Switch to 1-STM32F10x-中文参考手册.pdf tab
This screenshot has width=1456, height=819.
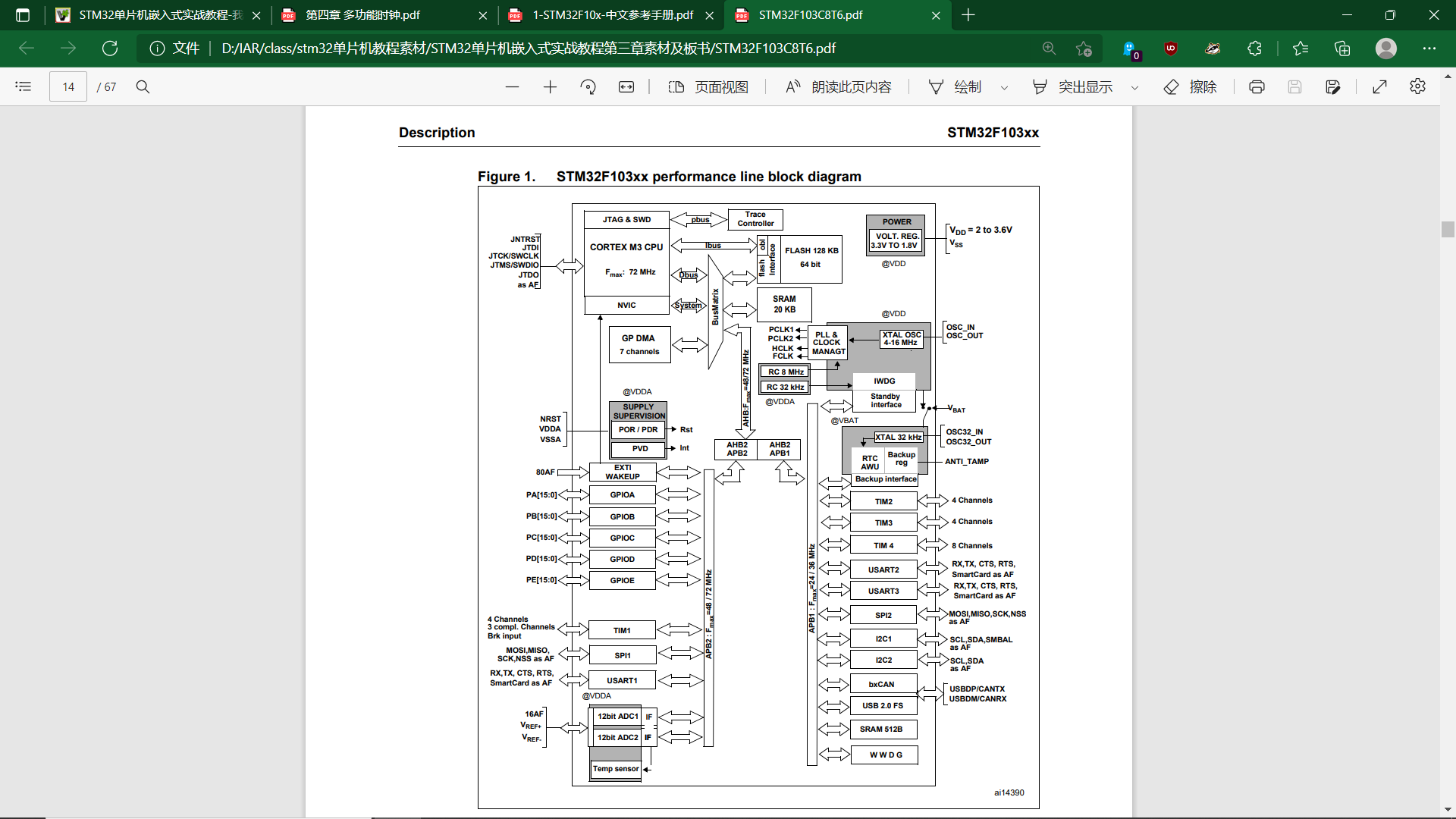pyautogui.click(x=612, y=15)
